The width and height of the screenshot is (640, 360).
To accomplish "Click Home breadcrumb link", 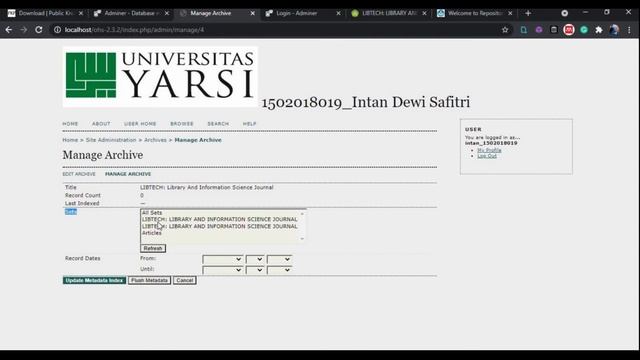I will (70, 140).
